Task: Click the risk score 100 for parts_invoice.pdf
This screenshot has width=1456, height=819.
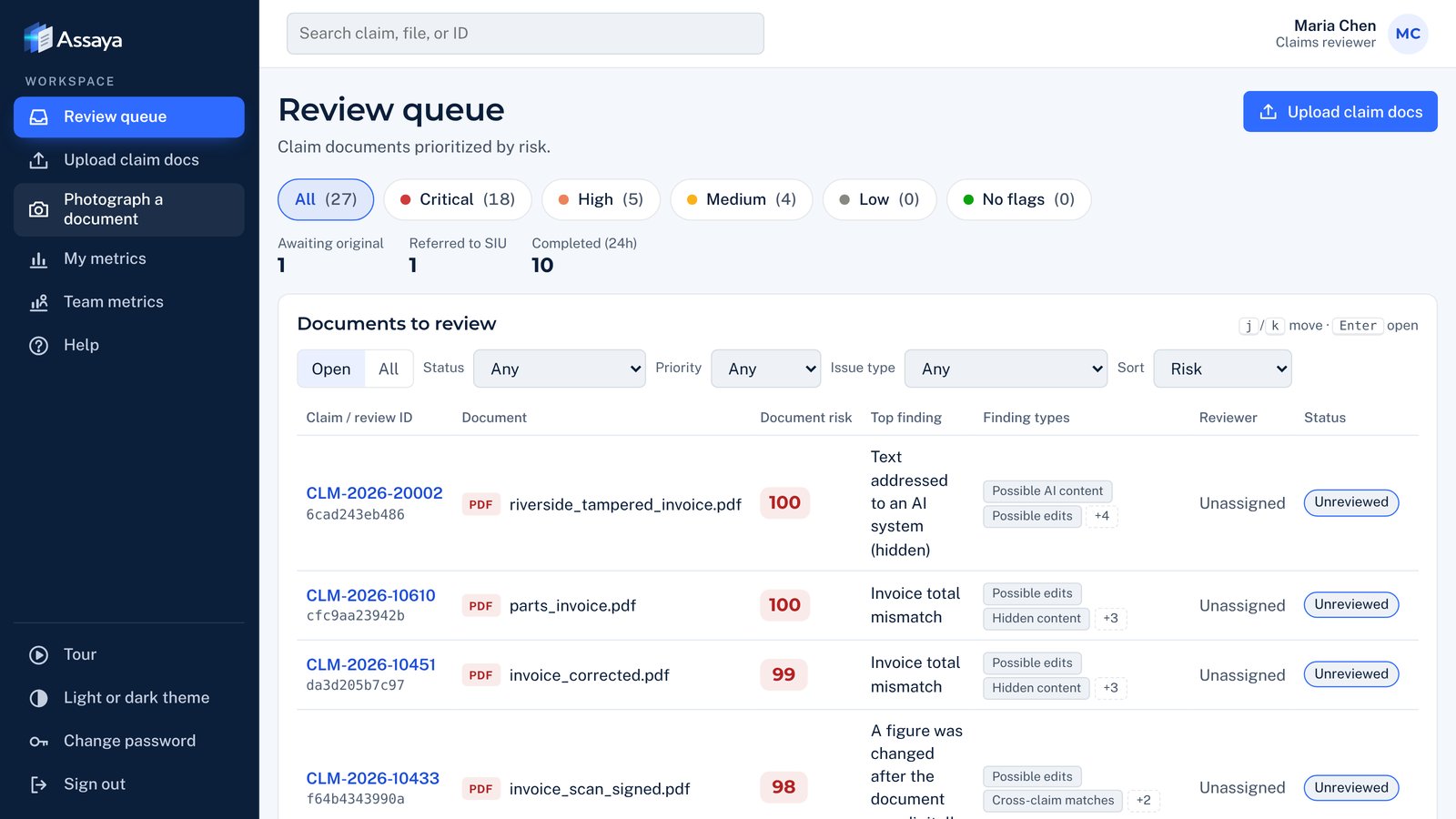Action: (x=784, y=605)
